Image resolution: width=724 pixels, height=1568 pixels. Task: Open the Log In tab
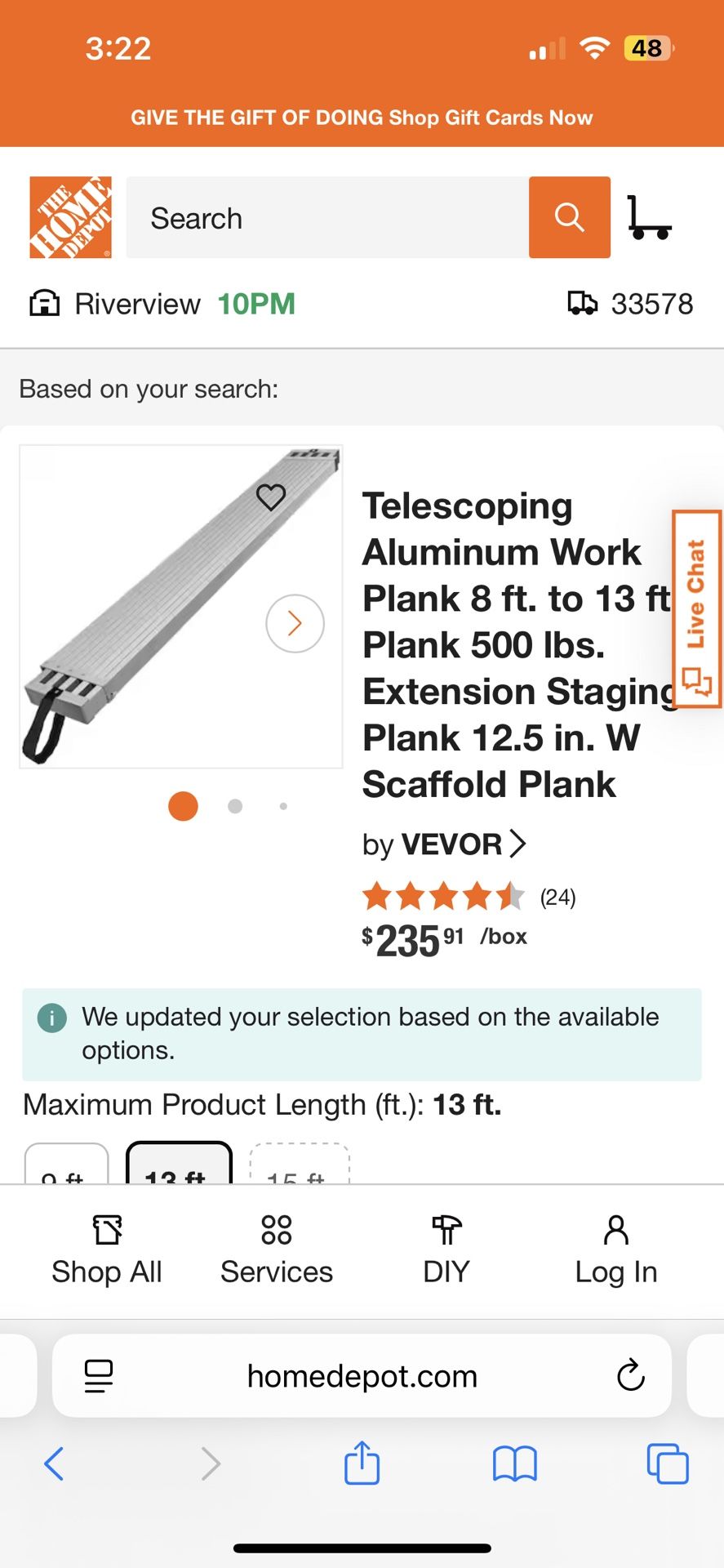pos(615,1249)
